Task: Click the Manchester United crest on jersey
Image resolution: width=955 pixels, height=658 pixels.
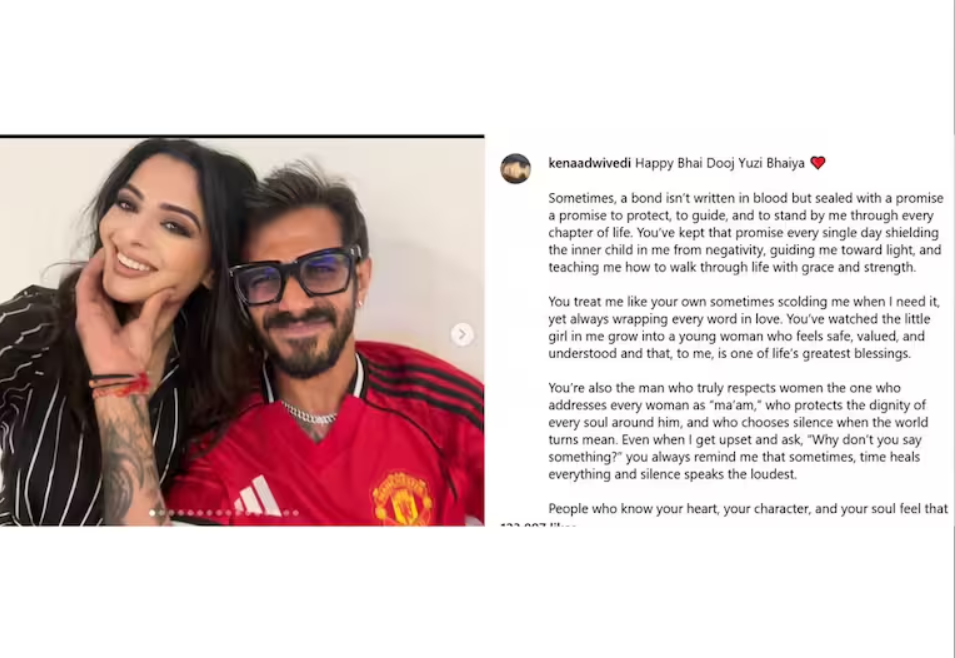Action: (402, 498)
